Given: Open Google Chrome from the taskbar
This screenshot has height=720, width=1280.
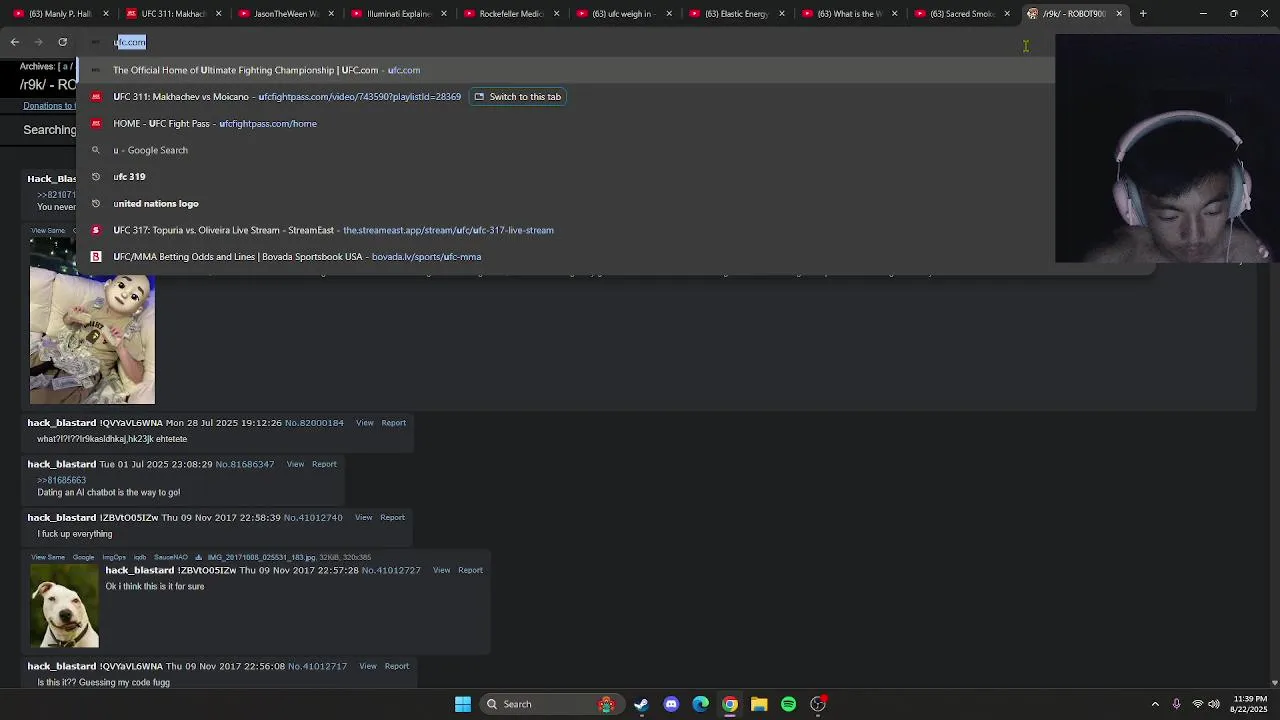Looking at the screenshot, I should coord(730,704).
